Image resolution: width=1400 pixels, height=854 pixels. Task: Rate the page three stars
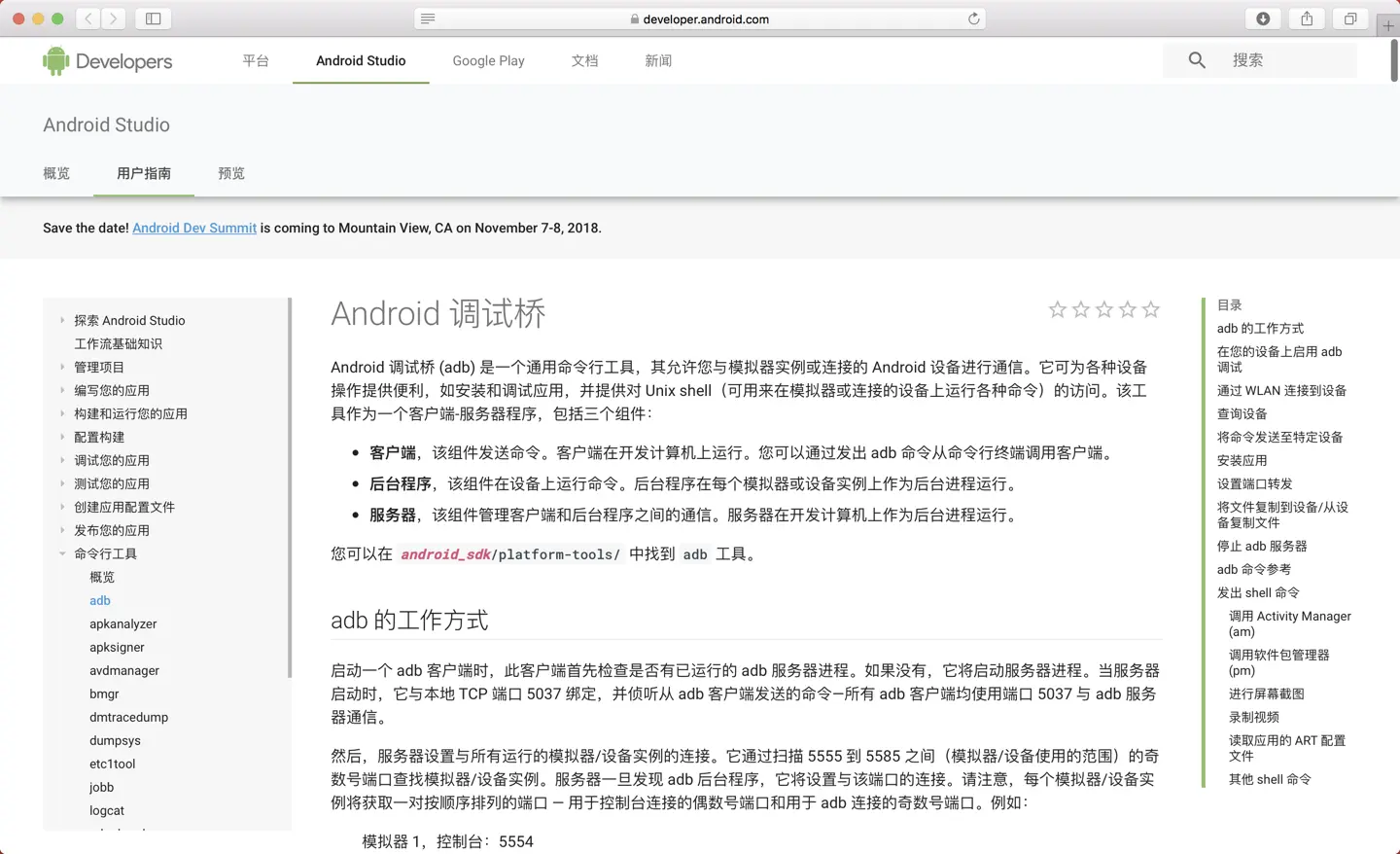[1104, 309]
